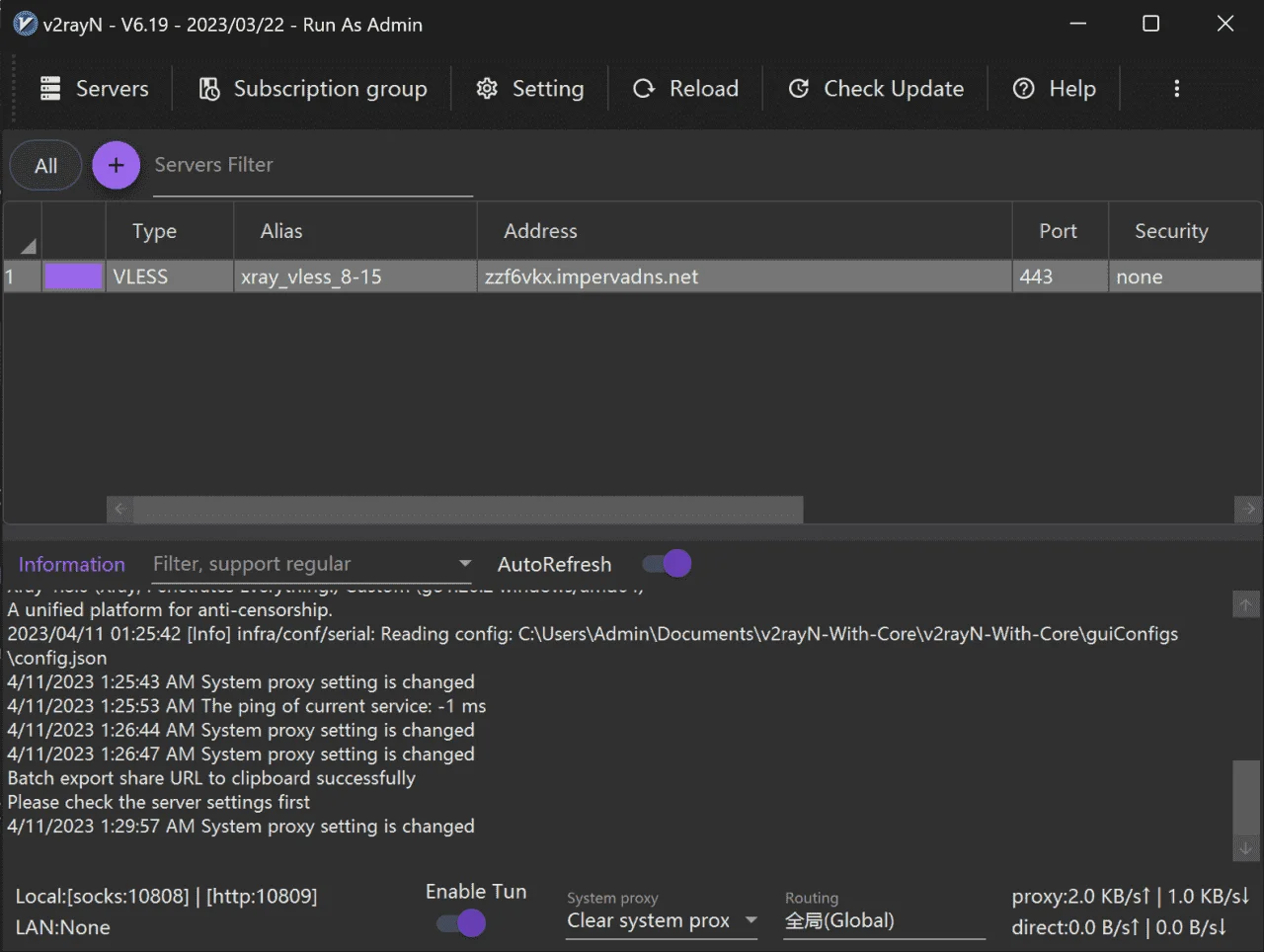Click the log scrollbar up arrow
Image resolution: width=1264 pixels, height=952 pixels.
point(1246,604)
